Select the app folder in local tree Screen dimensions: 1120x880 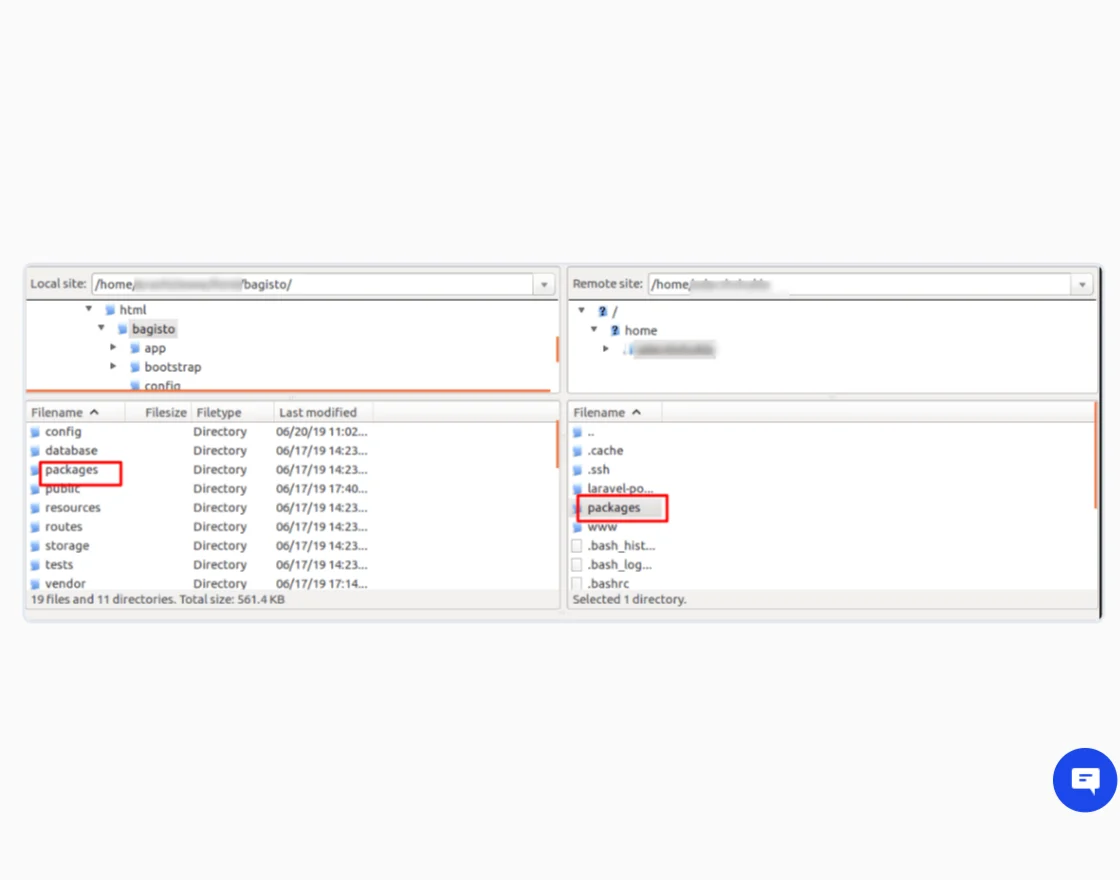[x=155, y=349]
